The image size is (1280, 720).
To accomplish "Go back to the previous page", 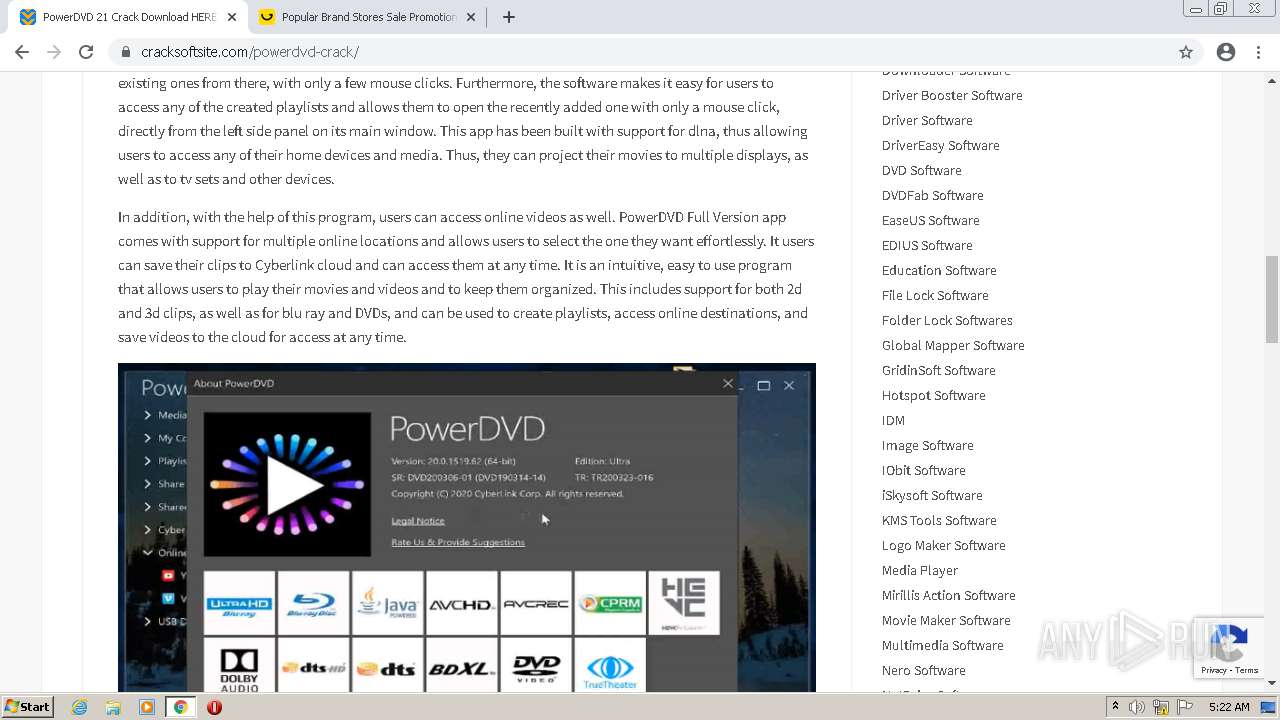I will point(22,52).
